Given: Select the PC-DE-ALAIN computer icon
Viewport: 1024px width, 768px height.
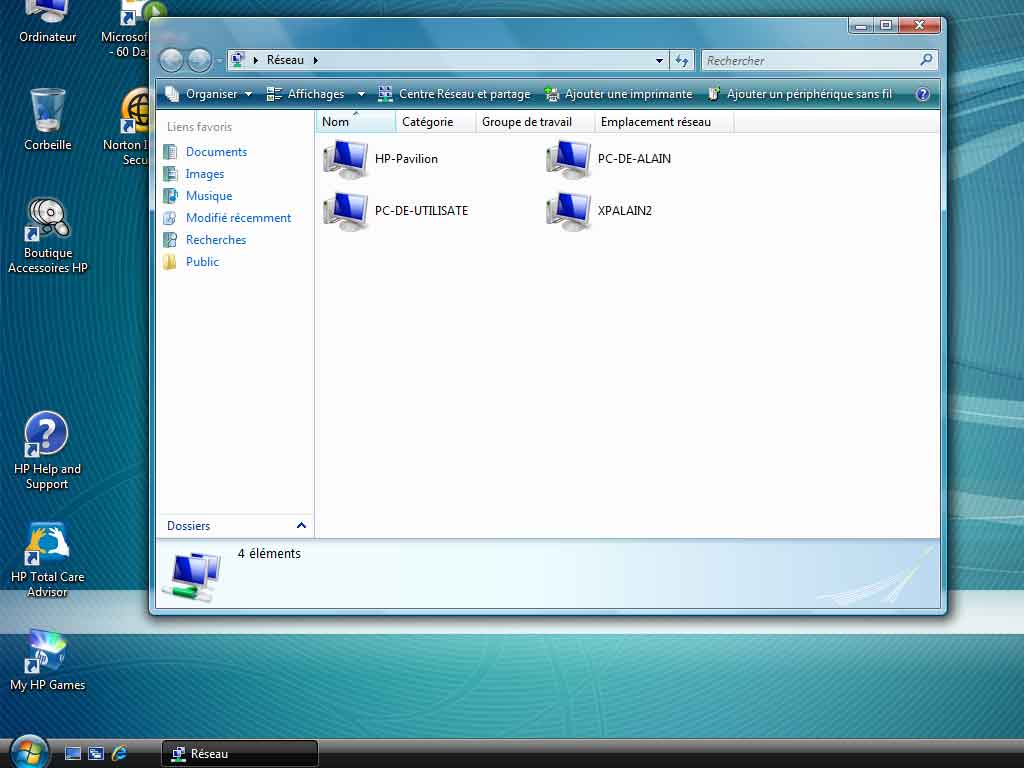Looking at the screenshot, I should [570, 159].
